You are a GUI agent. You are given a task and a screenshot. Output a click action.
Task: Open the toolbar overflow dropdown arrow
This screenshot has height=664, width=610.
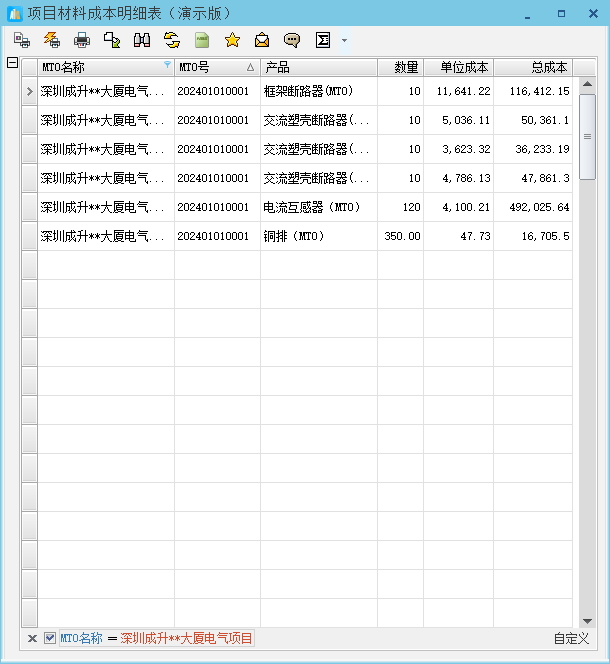click(344, 41)
